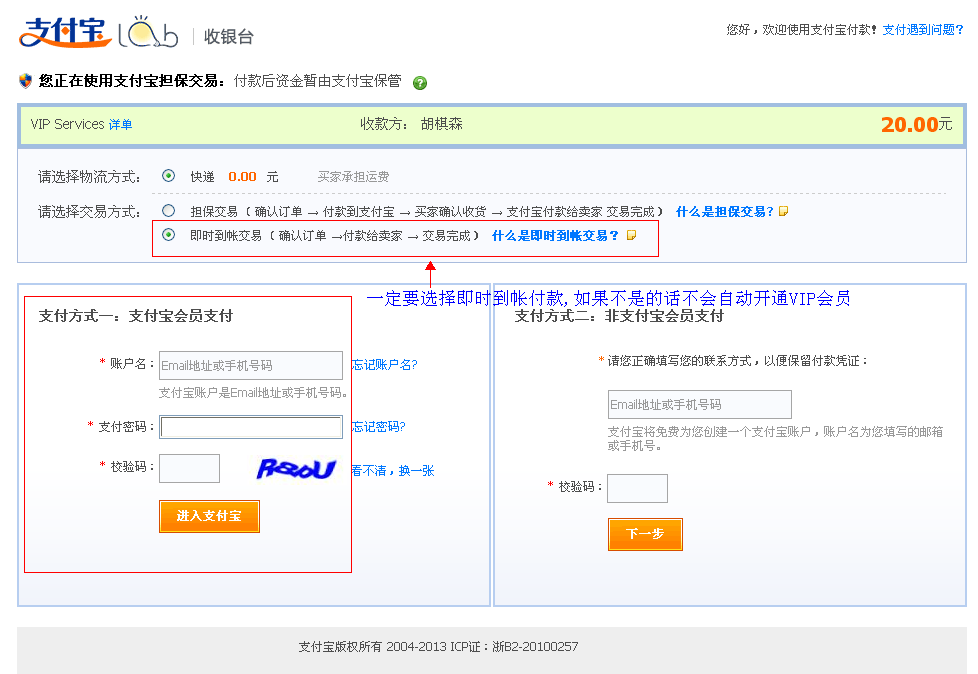Click the green question mark help icon
The width and height of the screenshot is (978, 674).
(420, 83)
